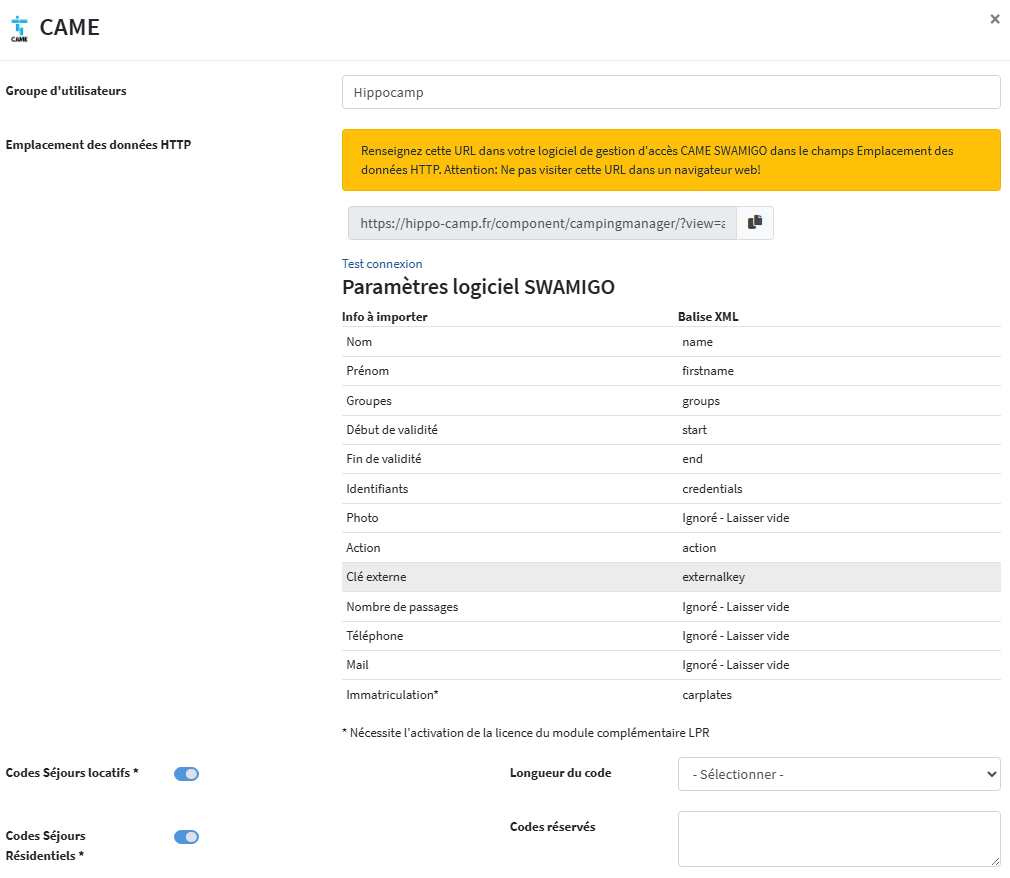The height and width of the screenshot is (878, 1010).
Task: Click the CAME logo icon
Action: [19, 28]
